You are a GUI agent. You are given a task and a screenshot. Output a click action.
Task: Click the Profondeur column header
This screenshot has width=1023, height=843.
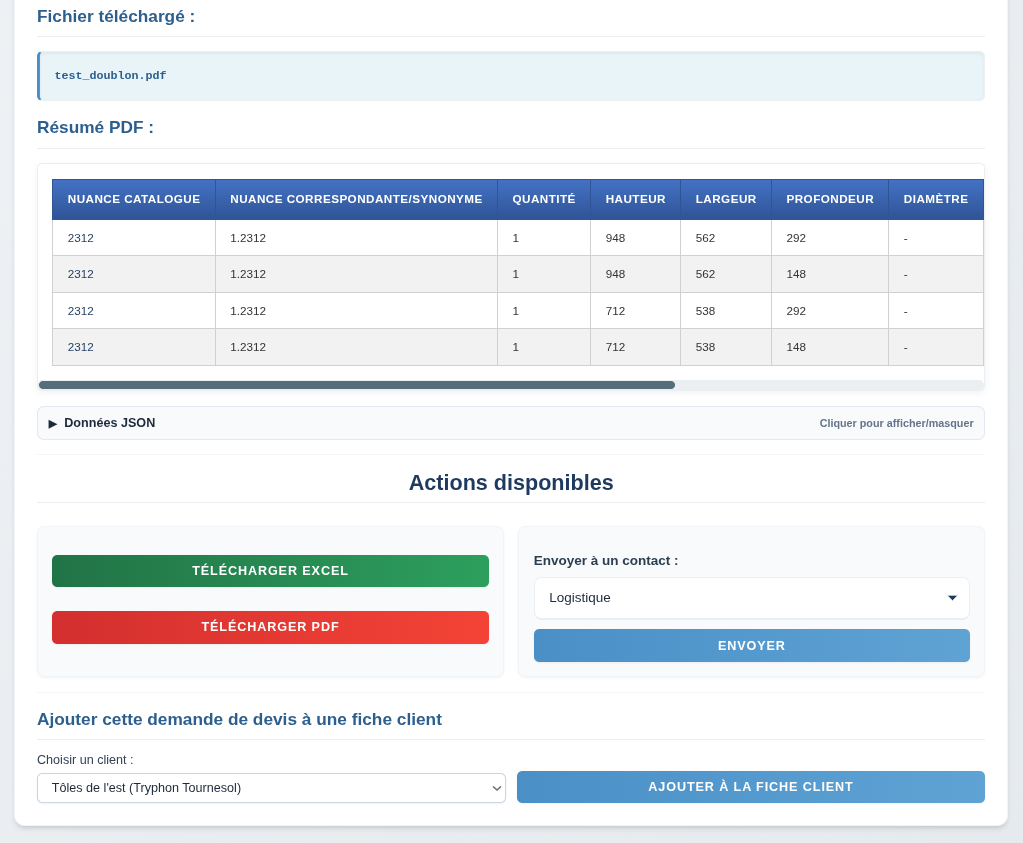[x=830, y=199]
